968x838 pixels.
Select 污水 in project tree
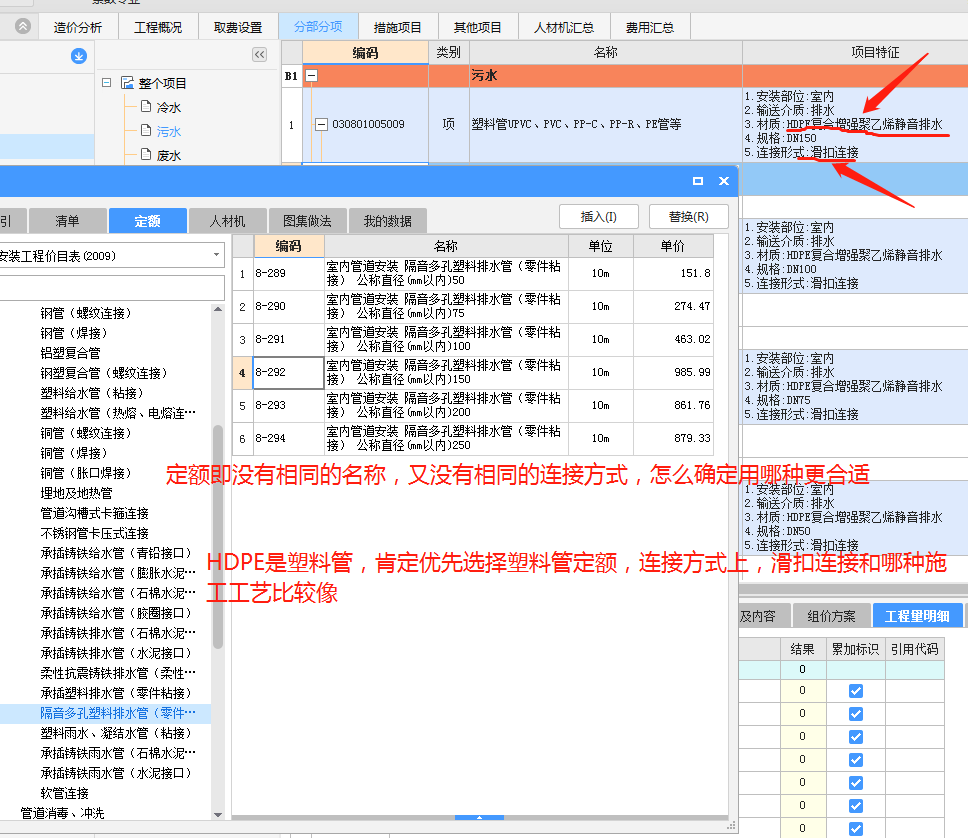click(169, 132)
